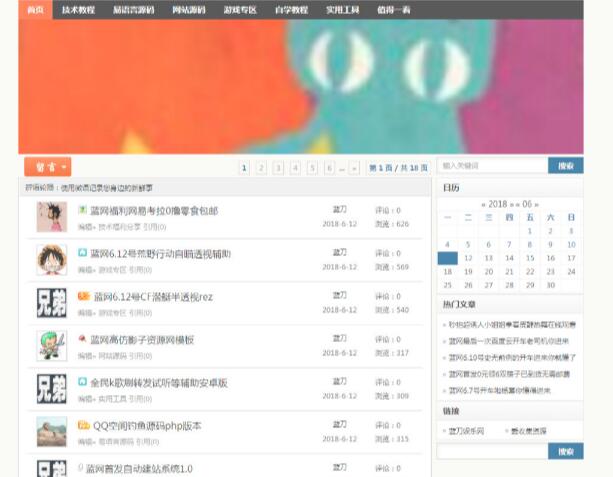Screen dimensions: 613x477
Task: Open the 游戏专区 tab in top navigation
Action: [240, 10]
